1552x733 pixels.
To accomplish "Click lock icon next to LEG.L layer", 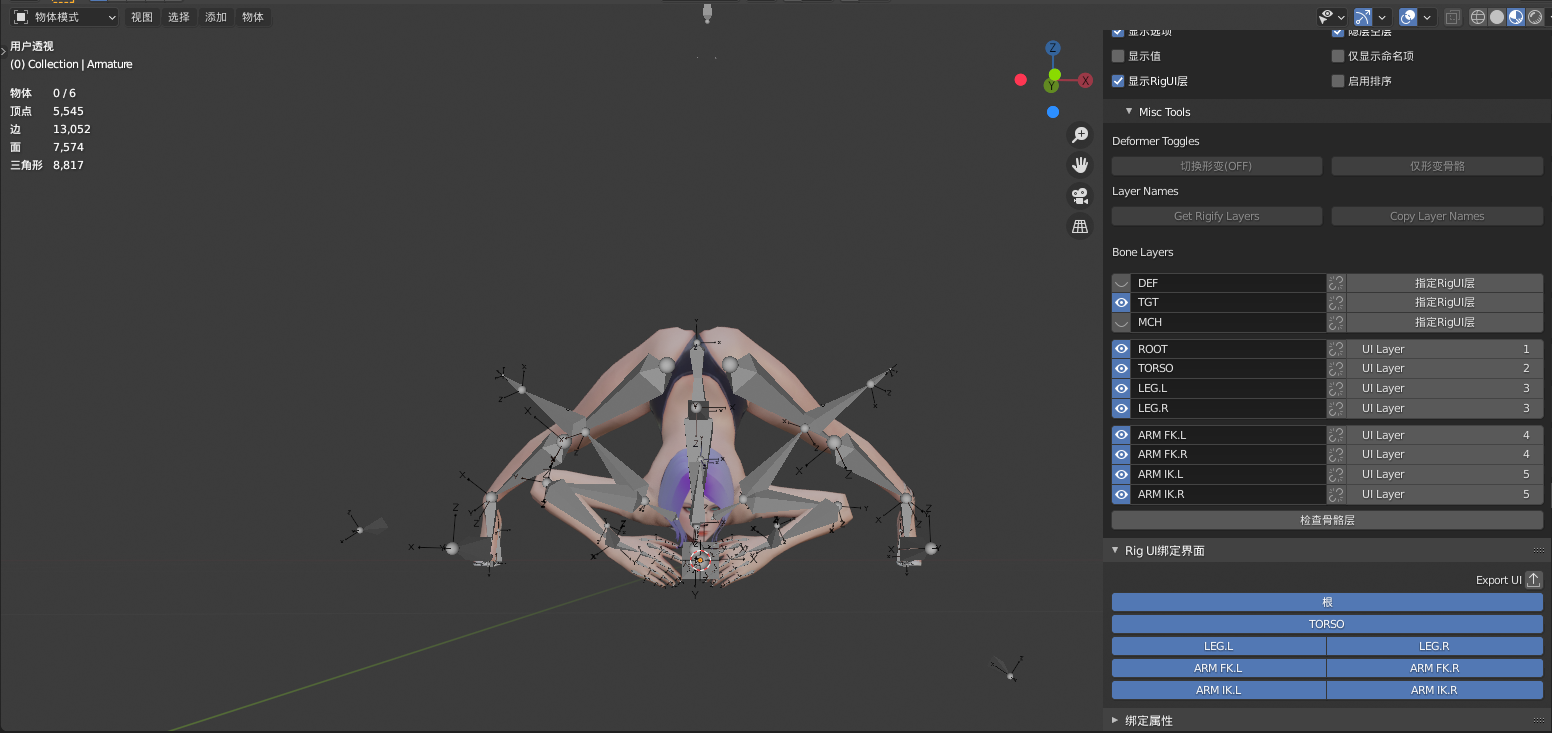I will pyautogui.click(x=1336, y=388).
